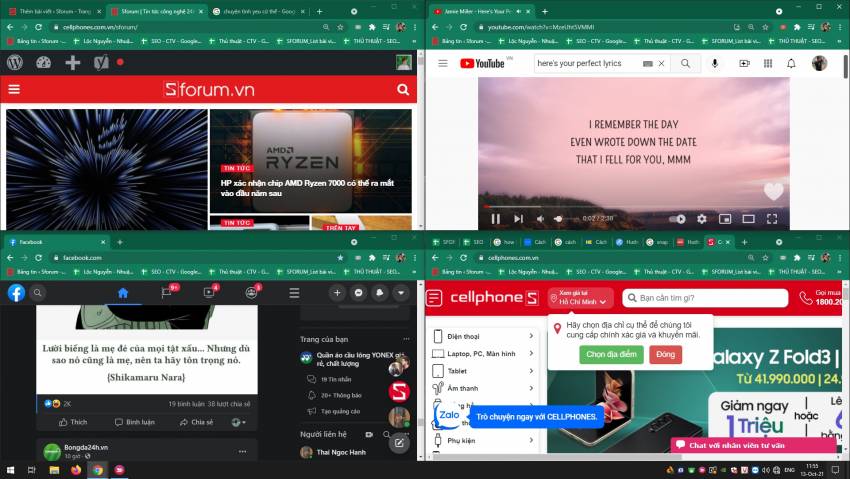Open the Facebook create plus button
850x479 pixels.
tap(337, 293)
